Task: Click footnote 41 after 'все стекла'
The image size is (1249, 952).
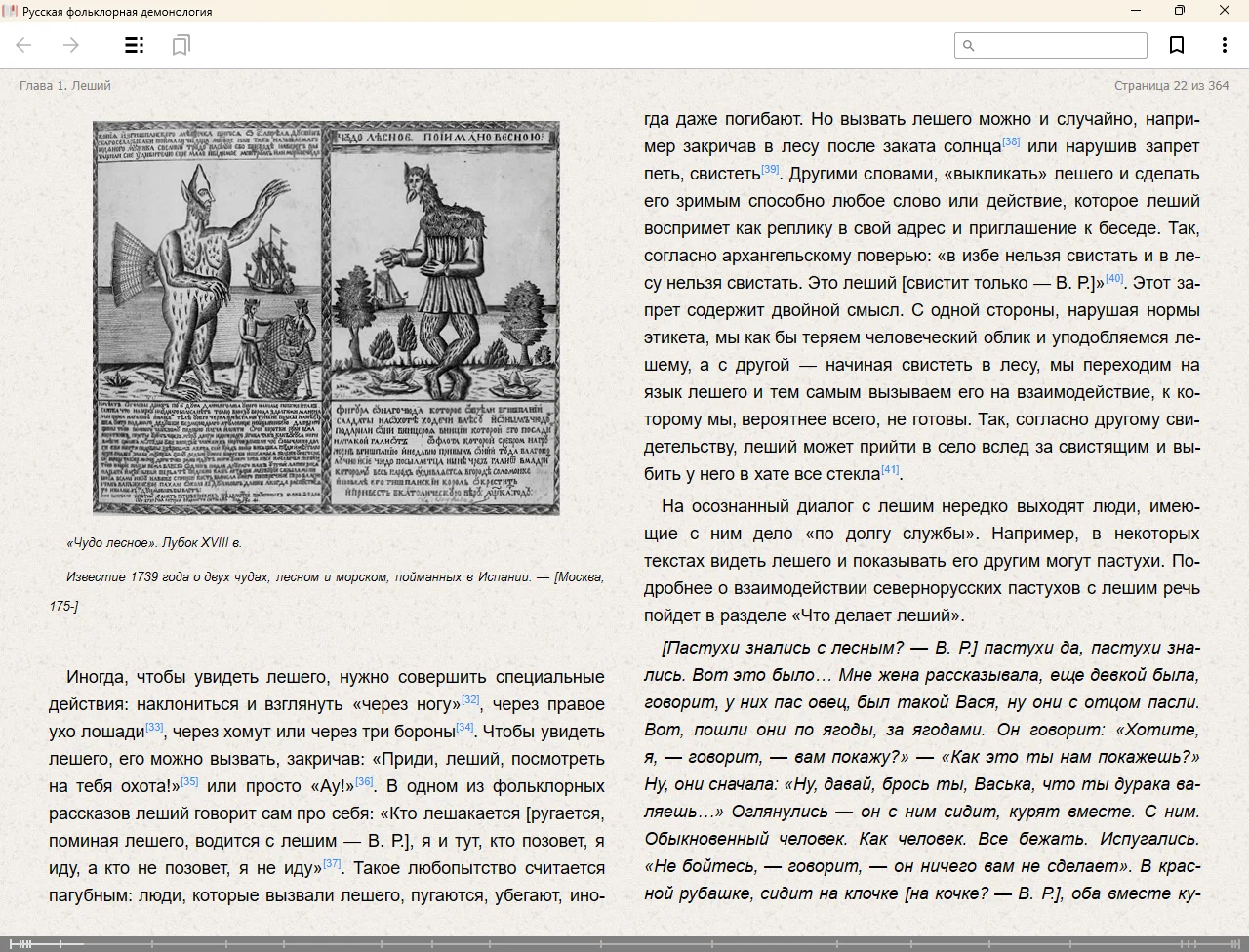Action: [x=890, y=469]
